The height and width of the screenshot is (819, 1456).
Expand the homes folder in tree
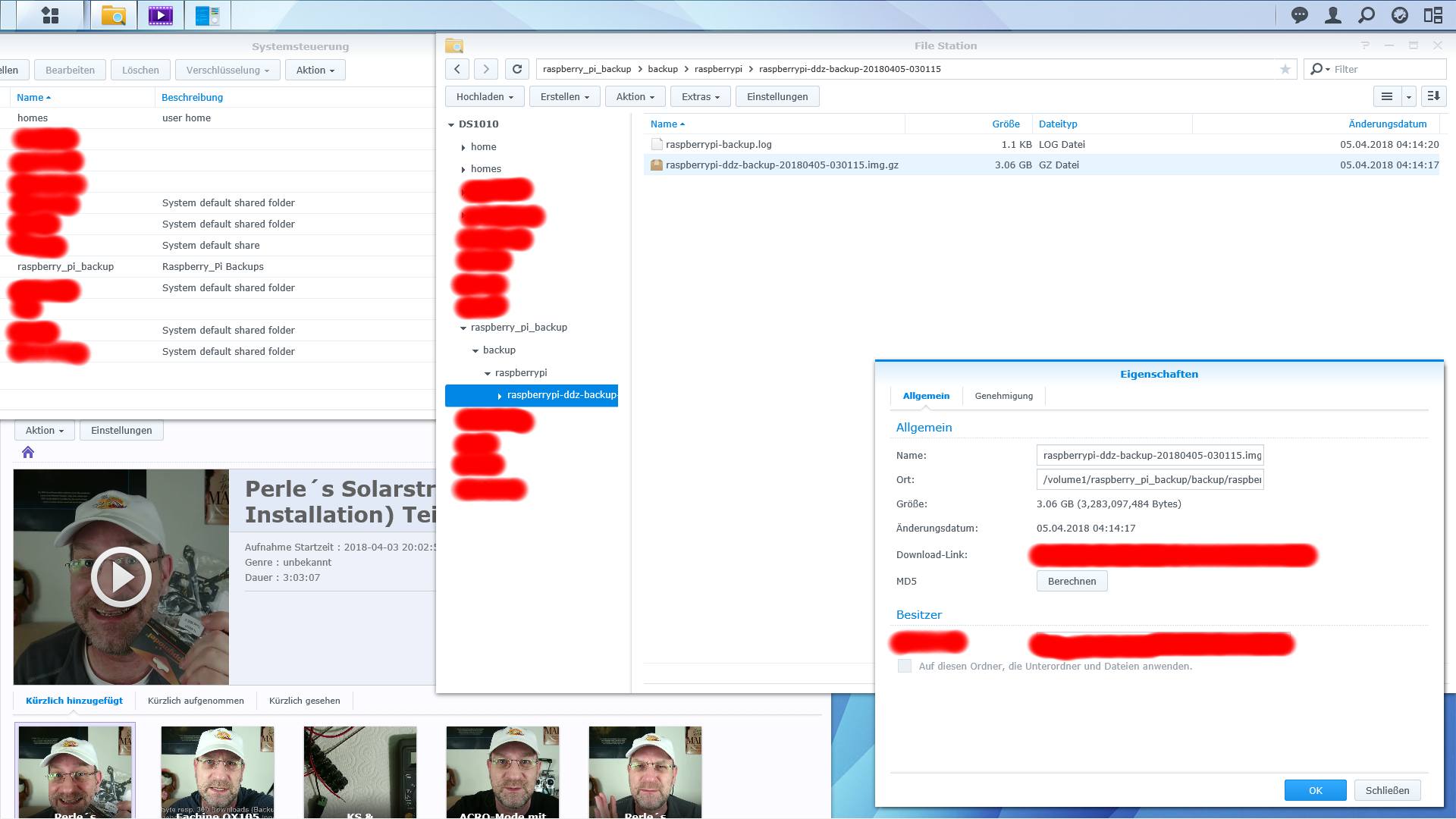tap(463, 170)
